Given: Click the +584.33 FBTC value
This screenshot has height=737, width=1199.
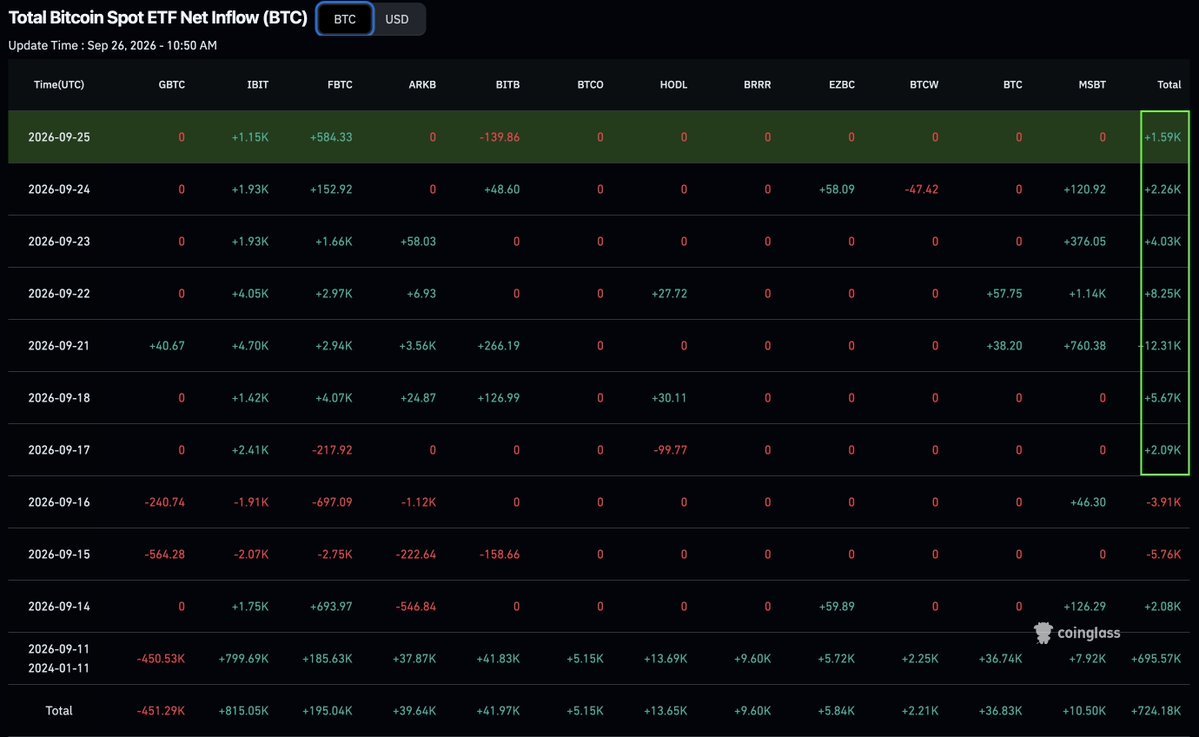Looking at the screenshot, I should point(331,138).
